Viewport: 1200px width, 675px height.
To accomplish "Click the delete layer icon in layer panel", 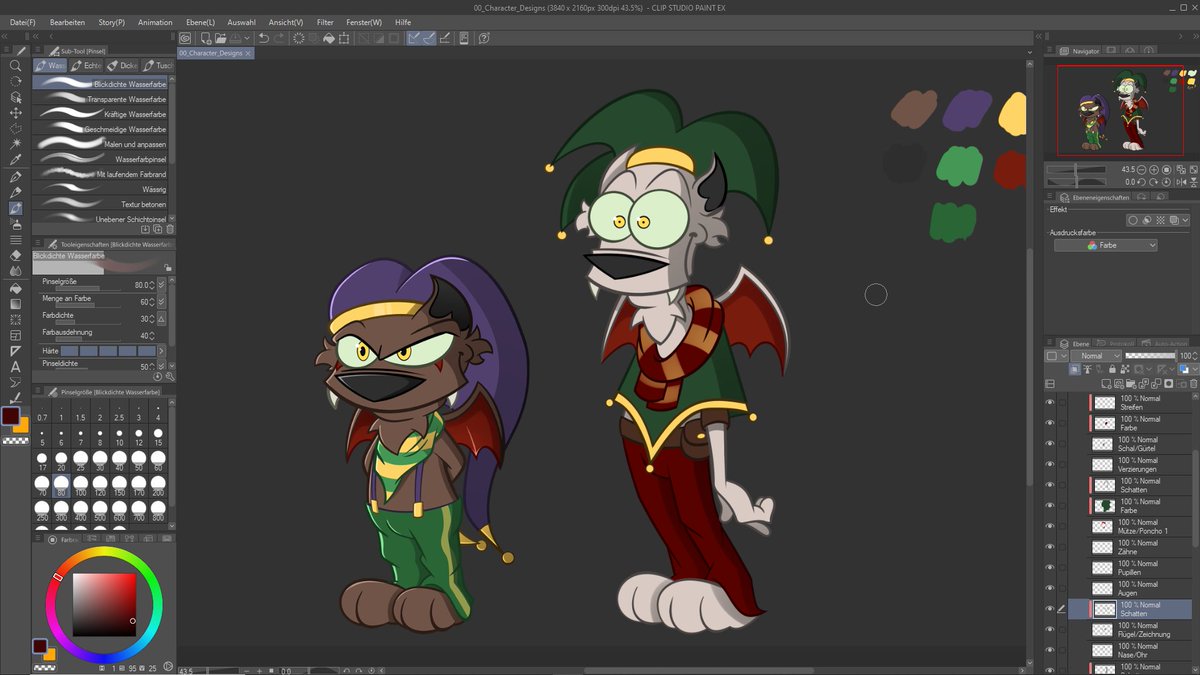I will (1192, 383).
